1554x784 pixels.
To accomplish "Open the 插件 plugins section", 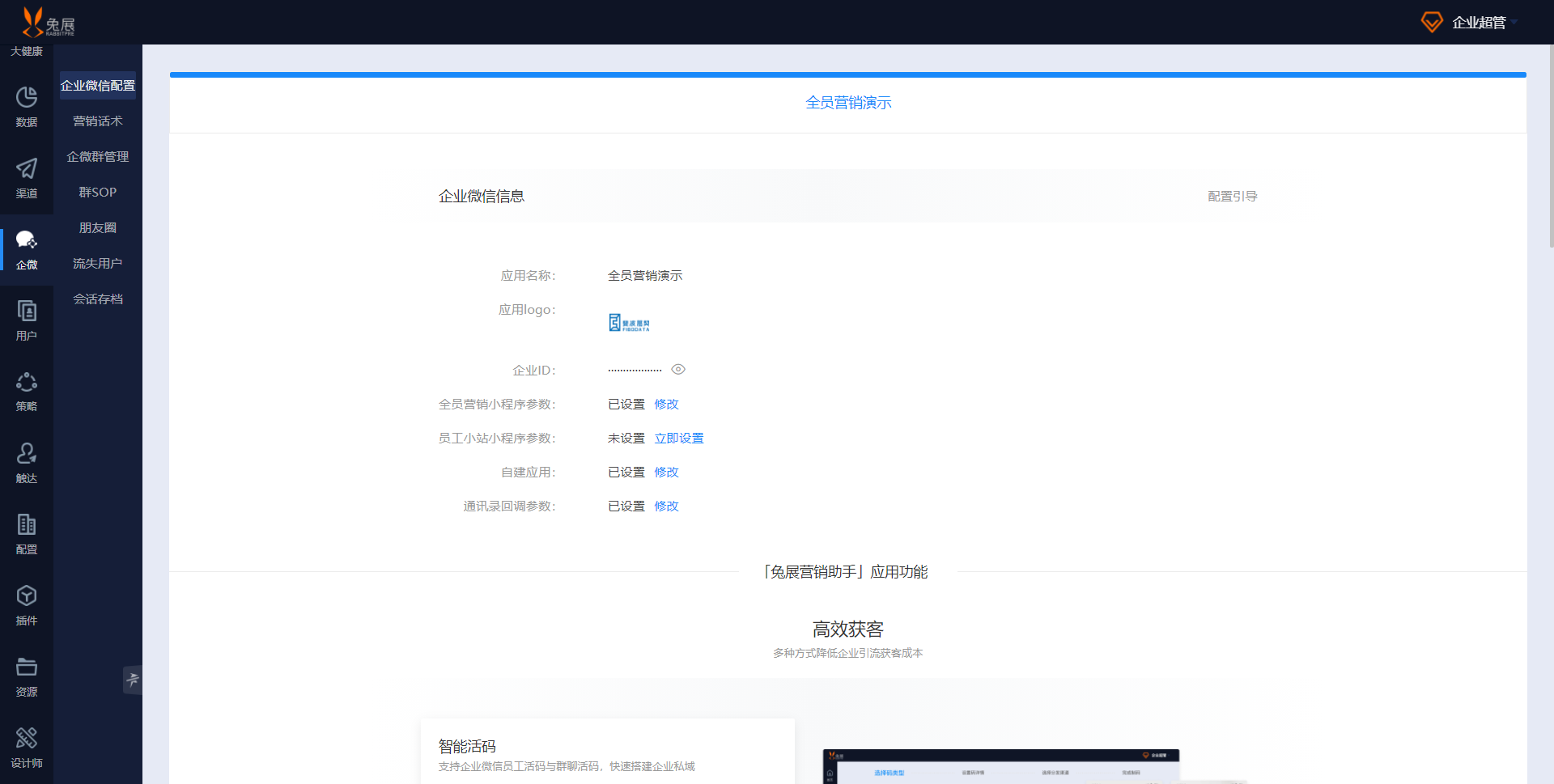I will (27, 605).
